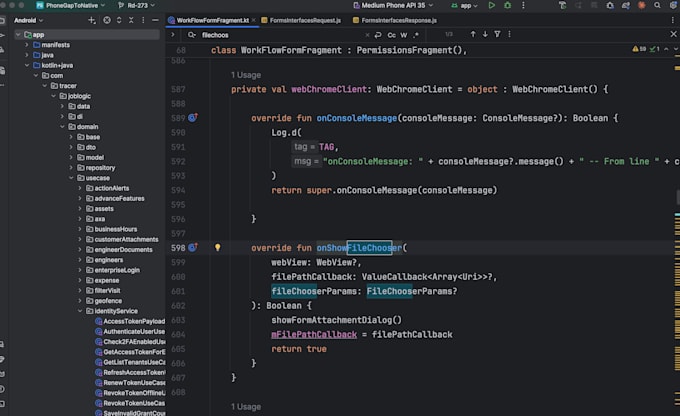Image resolution: width=680 pixels, height=416 pixels.
Task: Open the Search Everywhere magnifier icon
Action: (x=657, y=6)
